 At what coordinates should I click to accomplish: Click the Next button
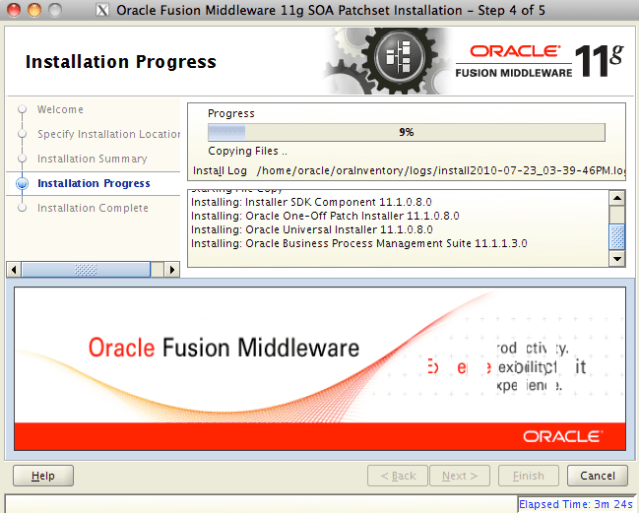coord(459,476)
